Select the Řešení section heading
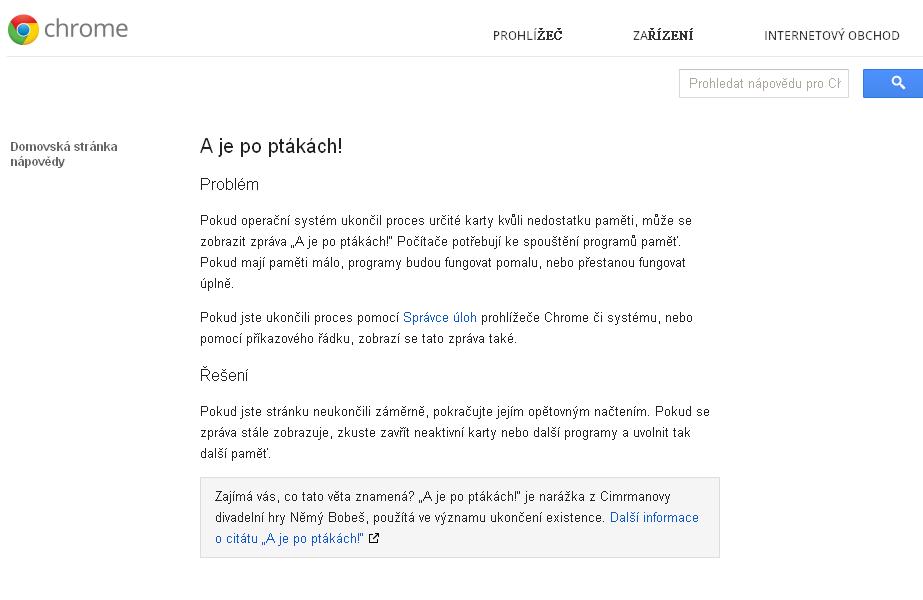This screenshot has width=923, height=600. (x=224, y=376)
